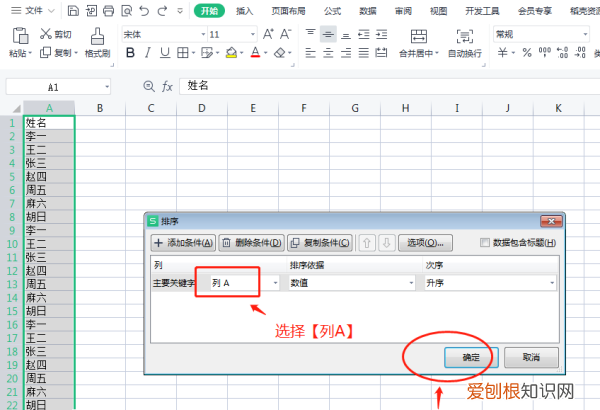Switch to the 页面布局 ribbon tab
Screen dimensions: 600x410
click(x=289, y=11)
